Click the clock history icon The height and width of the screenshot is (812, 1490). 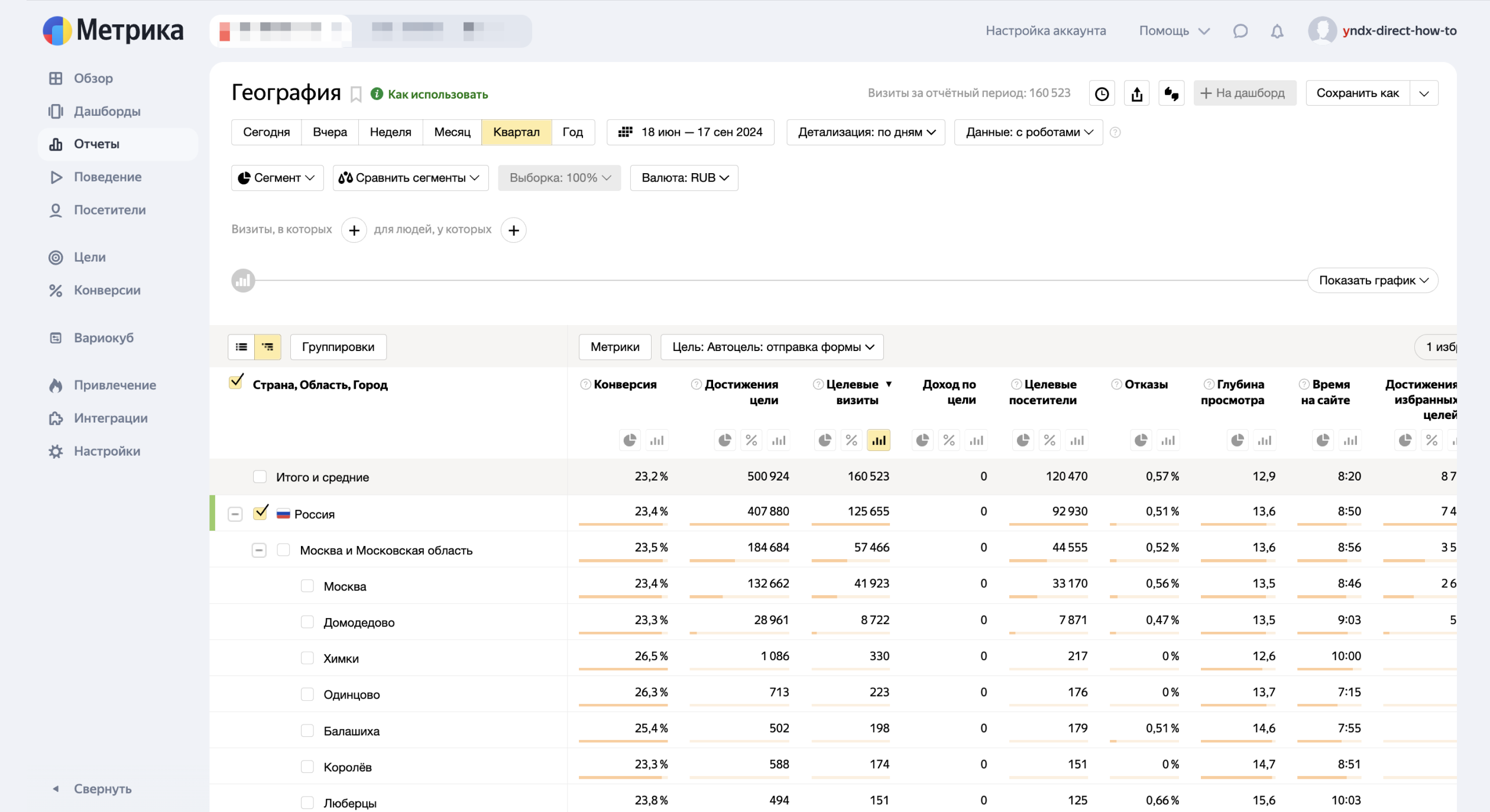coord(1102,94)
